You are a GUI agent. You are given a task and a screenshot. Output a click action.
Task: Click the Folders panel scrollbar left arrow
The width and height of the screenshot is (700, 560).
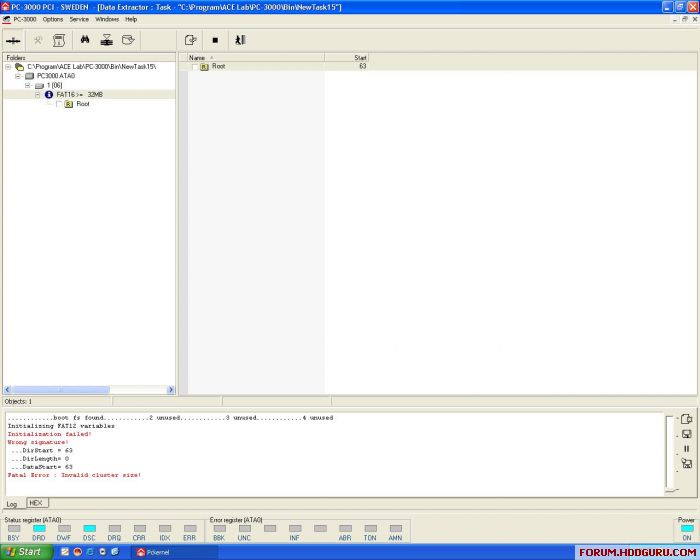[7, 390]
